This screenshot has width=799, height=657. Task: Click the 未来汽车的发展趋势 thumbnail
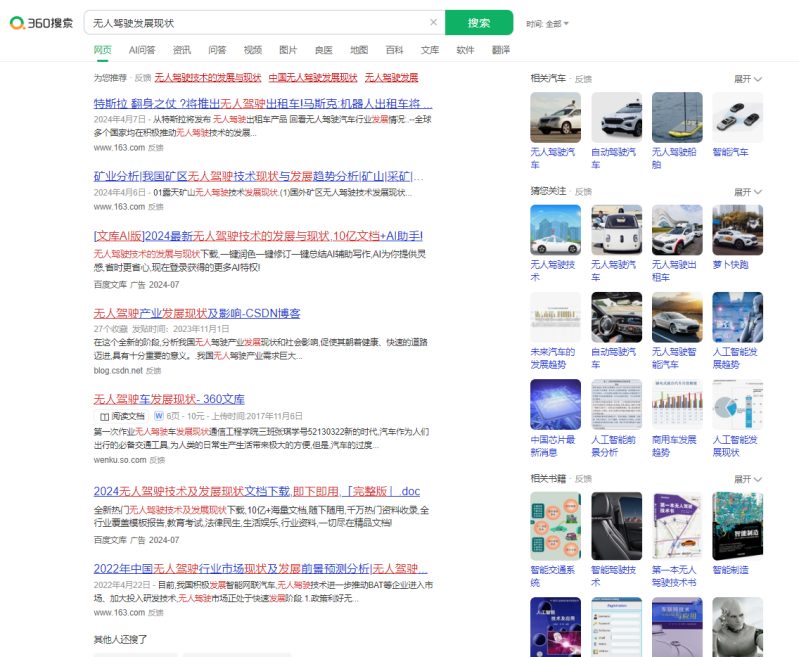click(x=555, y=317)
